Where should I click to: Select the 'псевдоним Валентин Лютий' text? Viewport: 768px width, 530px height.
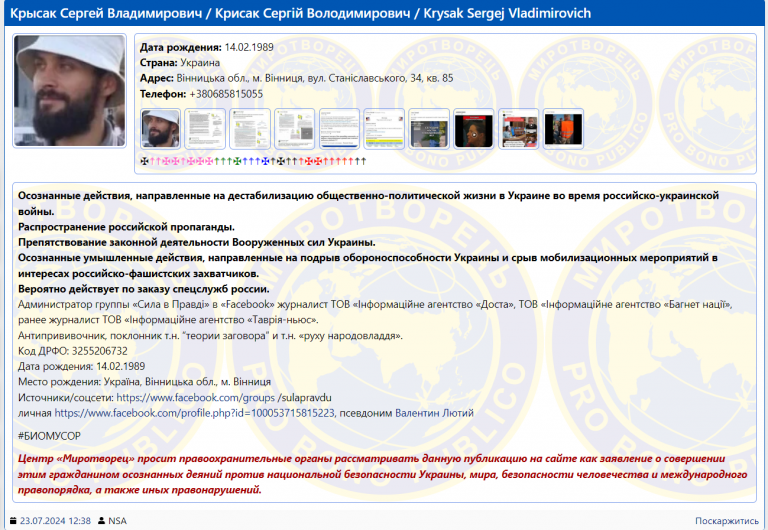407,413
